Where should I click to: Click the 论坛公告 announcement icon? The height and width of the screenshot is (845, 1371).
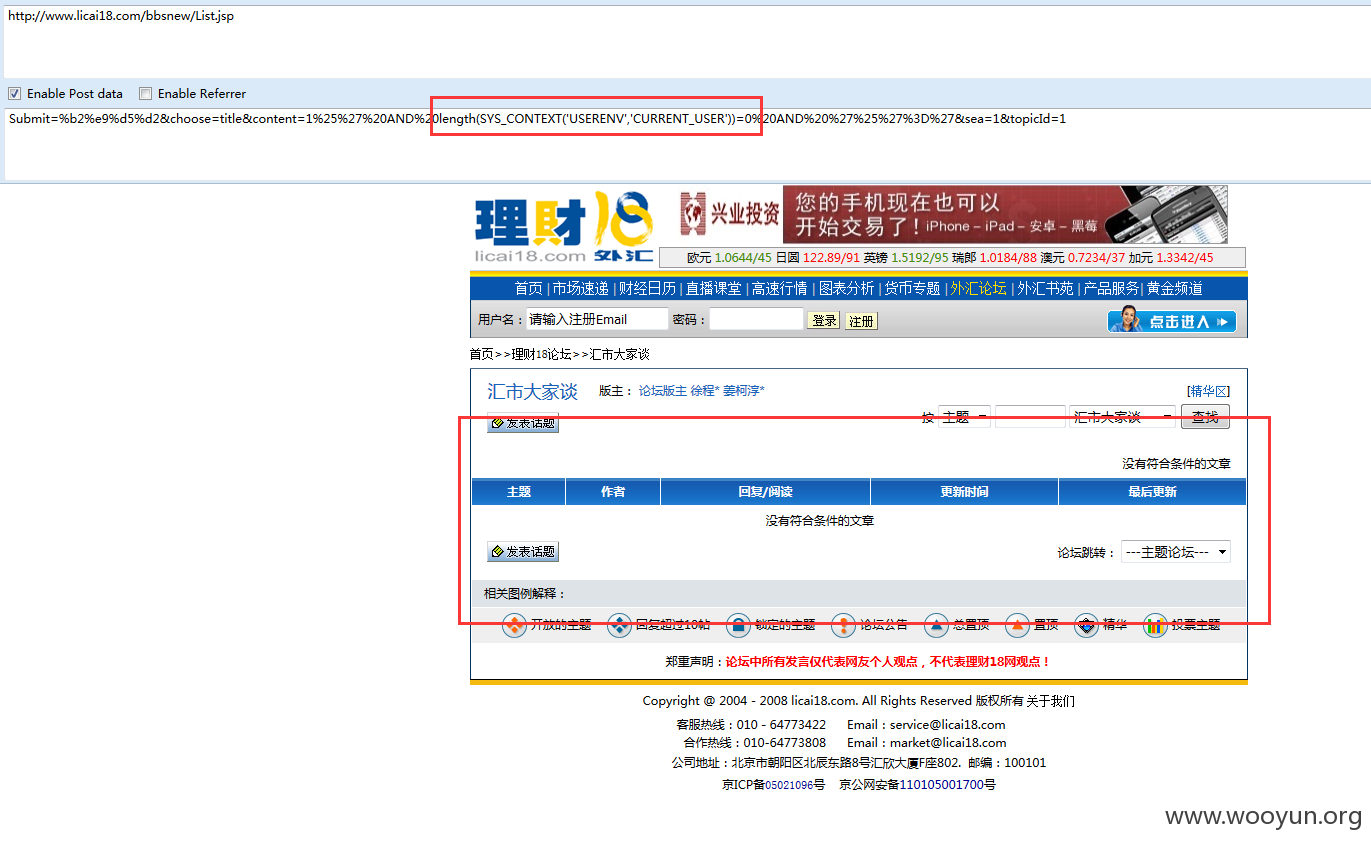click(x=843, y=626)
